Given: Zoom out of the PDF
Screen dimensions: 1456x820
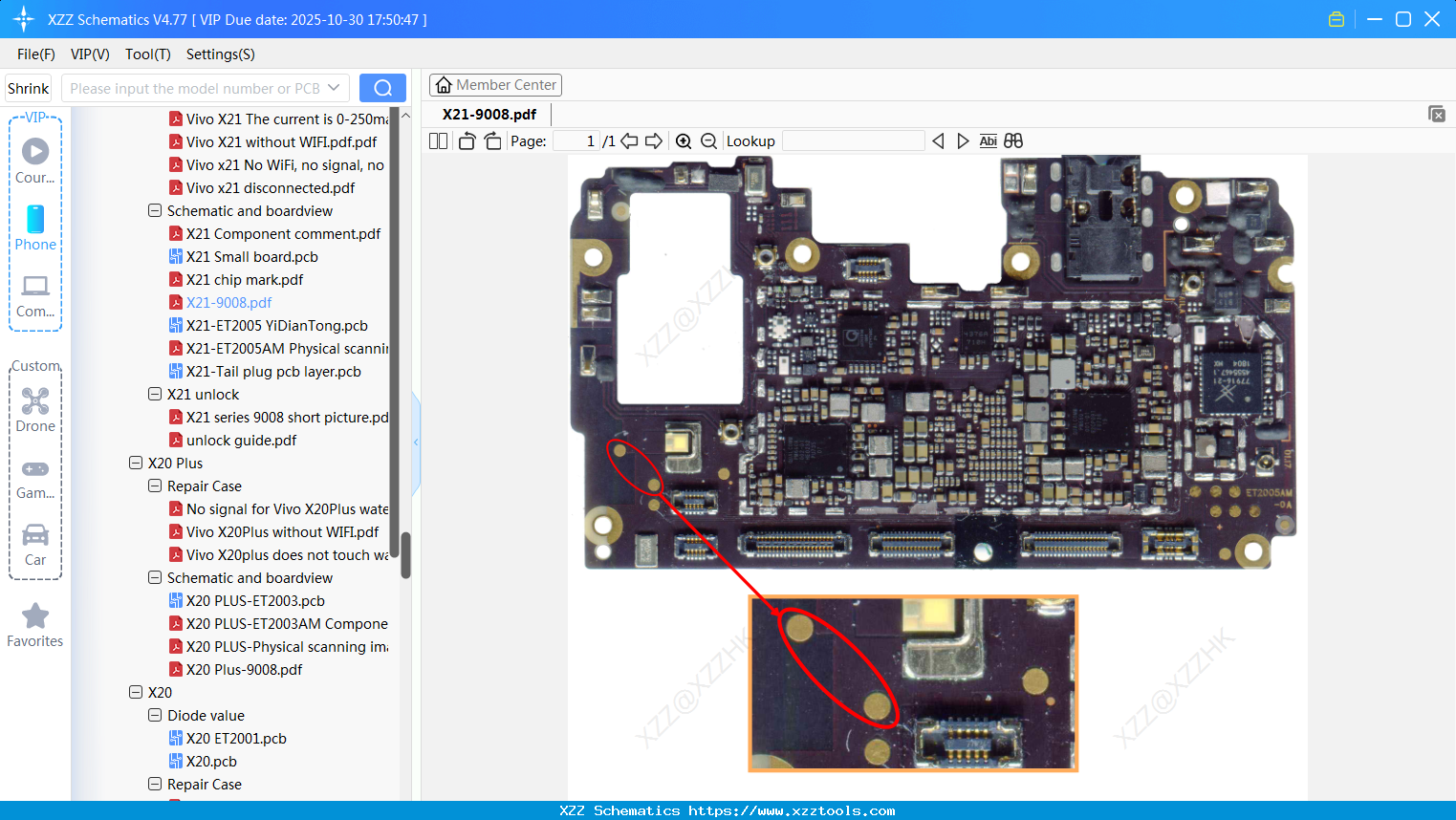Looking at the screenshot, I should click(708, 141).
